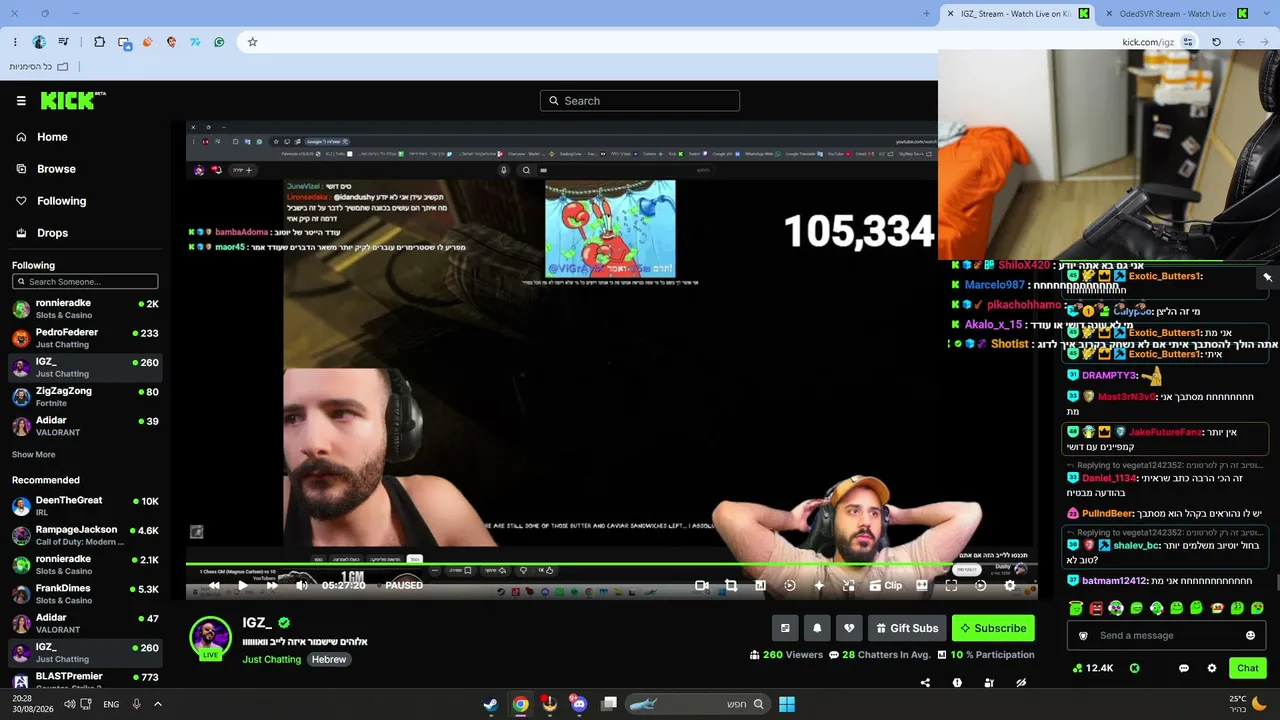Open PedroFederer's channel from the sidebar
Screen dimensions: 1280x720
(86, 338)
